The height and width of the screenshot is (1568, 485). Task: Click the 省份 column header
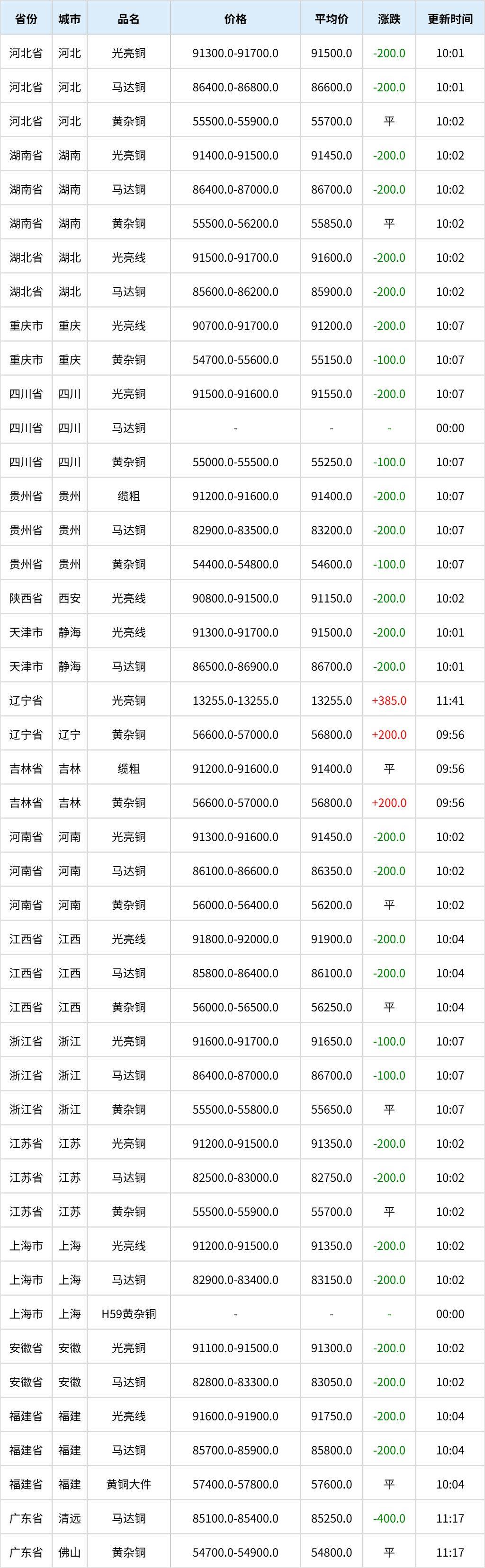tap(26, 19)
